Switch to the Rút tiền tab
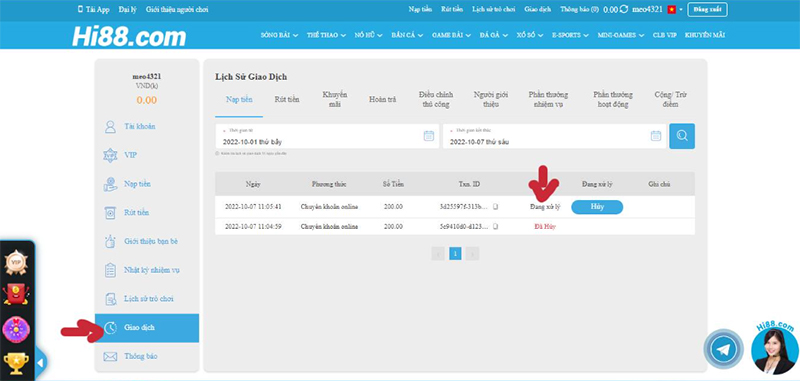The image size is (800, 381). (x=287, y=99)
